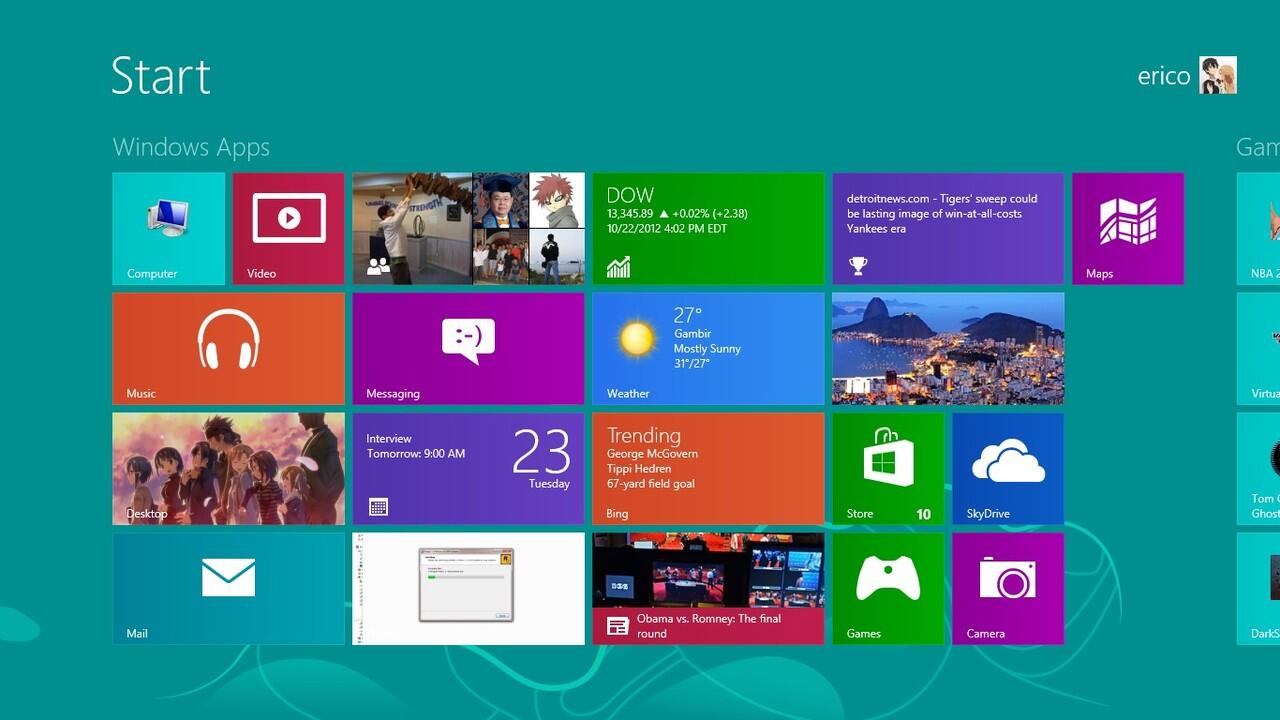Open the Mail envelope tile
The height and width of the screenshot is (720, 1280).
pos(228,588)
